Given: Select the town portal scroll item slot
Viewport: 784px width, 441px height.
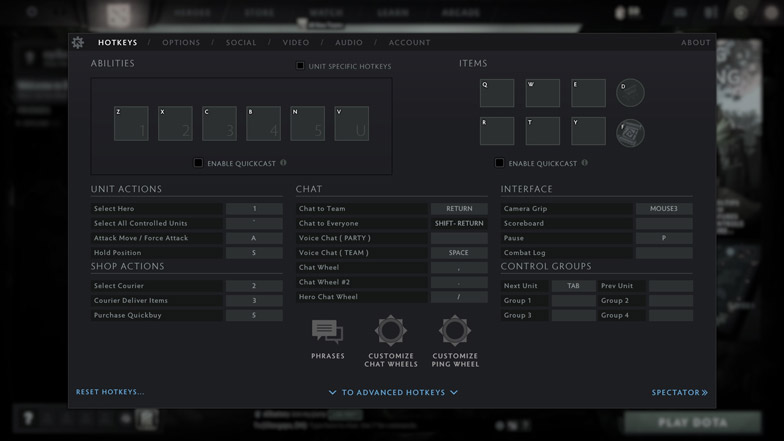Looking at the screenshot, I should 630,133.
